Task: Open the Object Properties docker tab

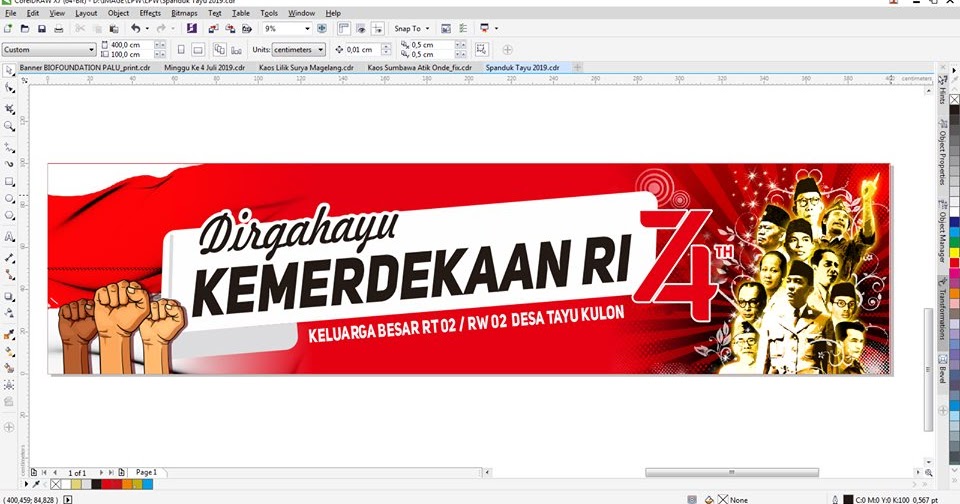Action: [942, 152]
